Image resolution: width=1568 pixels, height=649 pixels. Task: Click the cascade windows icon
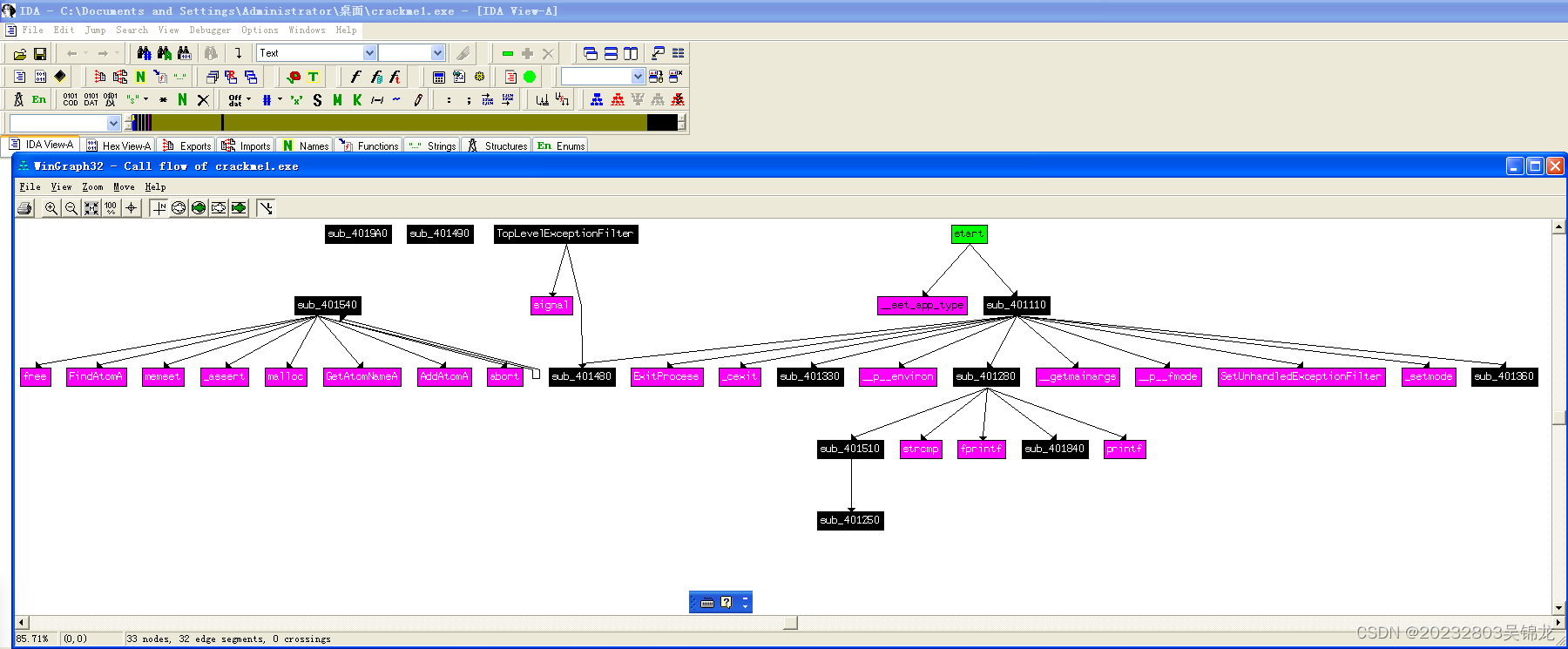click(x=590, y=53)
